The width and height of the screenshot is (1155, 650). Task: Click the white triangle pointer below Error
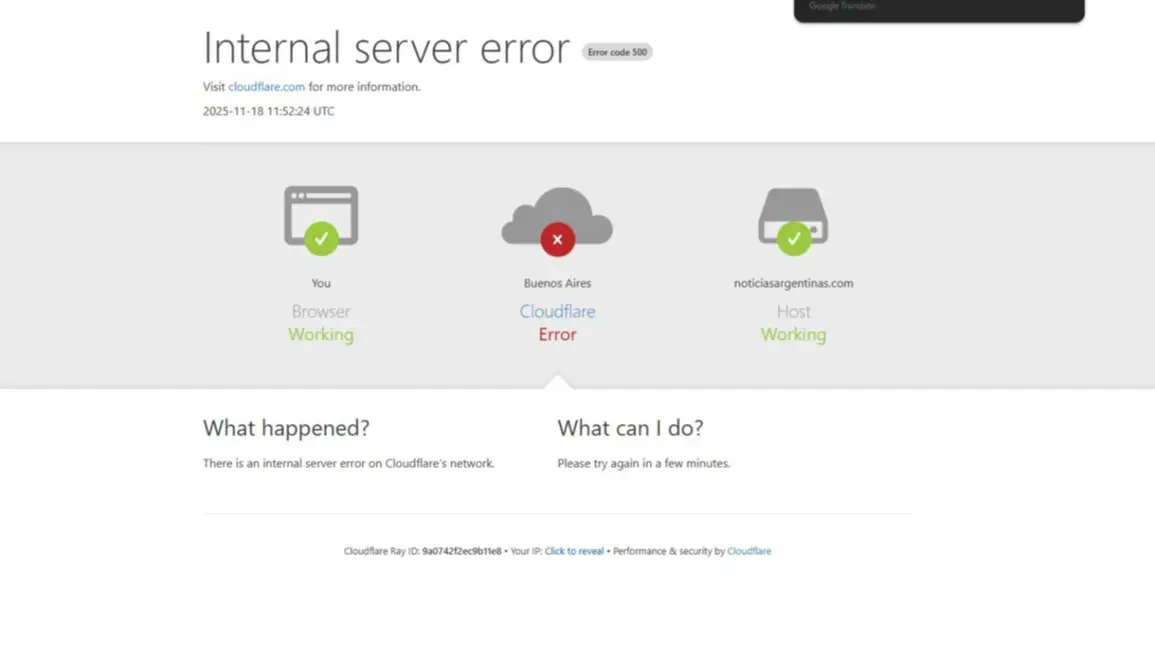tap(557, 382)
